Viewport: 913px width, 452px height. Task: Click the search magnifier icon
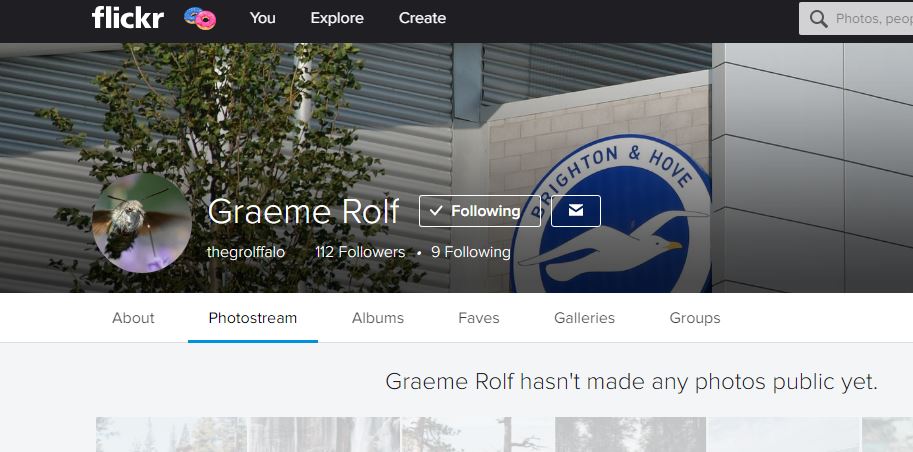tap(819, 19)
